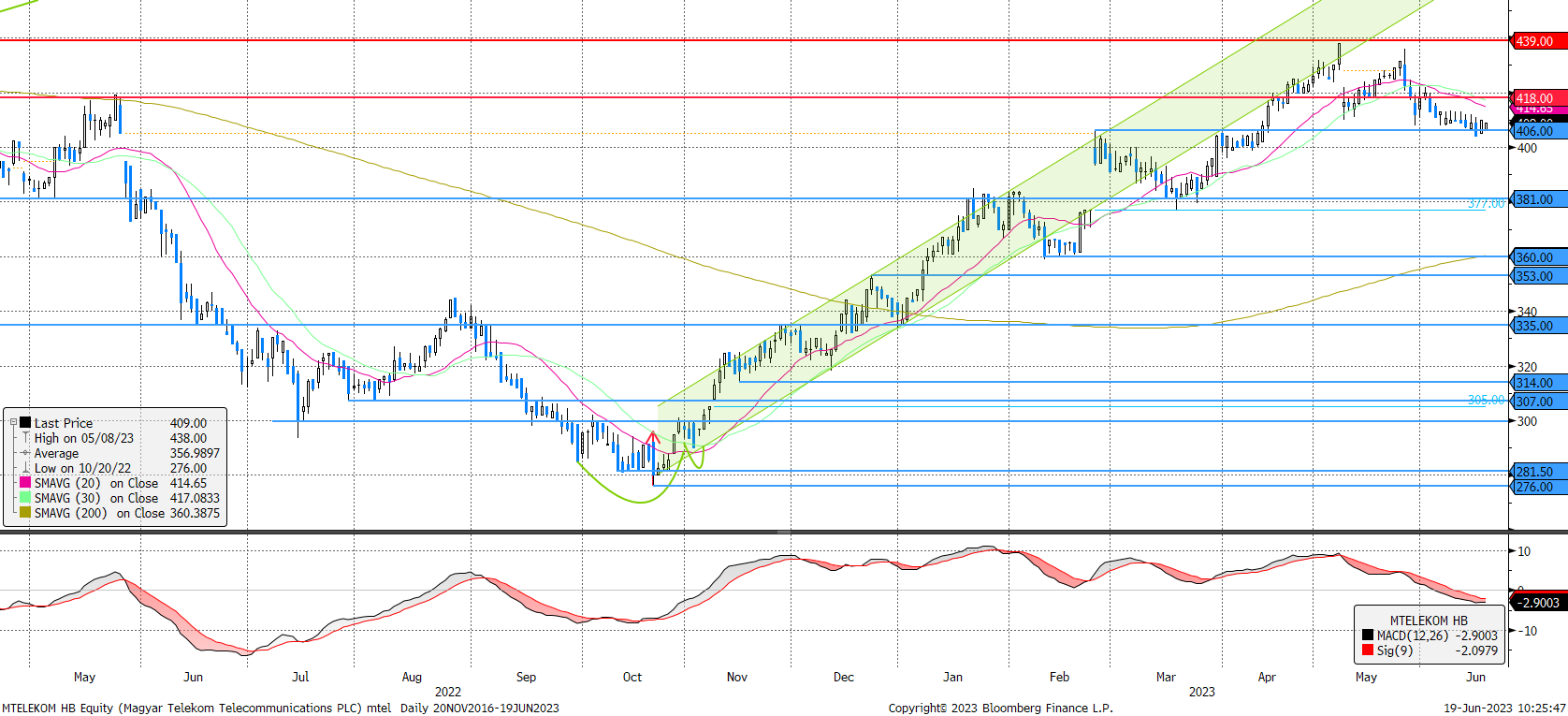Image resolution: width=1568 pixels, height=716 pixels.
Task: Click the blue 276.00 price level tag
Action: [1539, 487]
